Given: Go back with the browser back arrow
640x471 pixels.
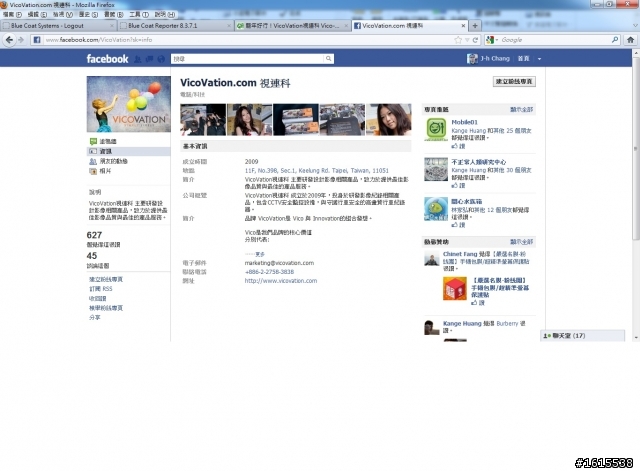Looking at the screenshot, I should pyautogui.click(x=9, y=40).
